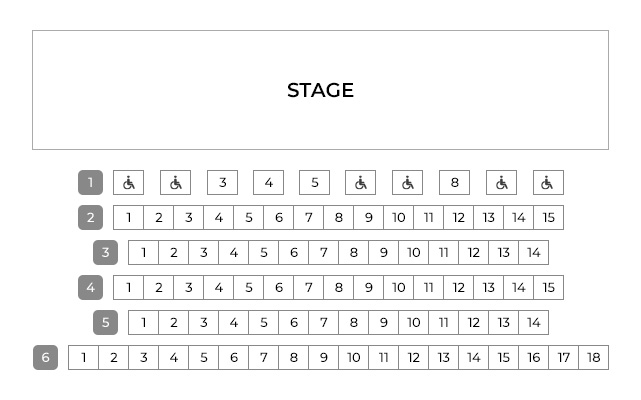This screenshot has height=400, width=641.
Task: Select second wheelchair seat in row 1
Action: click(175, 182)
